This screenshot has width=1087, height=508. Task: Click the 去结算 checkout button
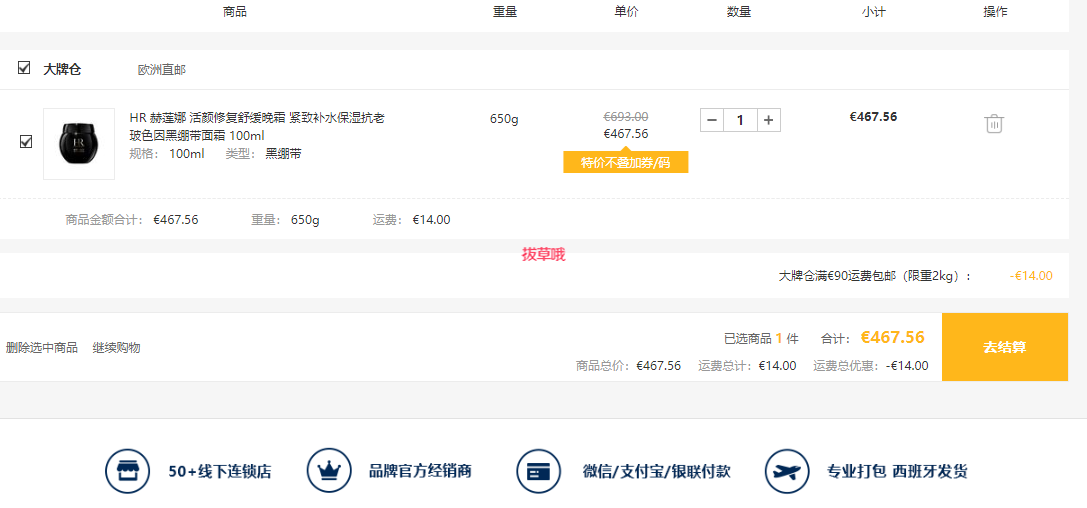point(1005,347)
